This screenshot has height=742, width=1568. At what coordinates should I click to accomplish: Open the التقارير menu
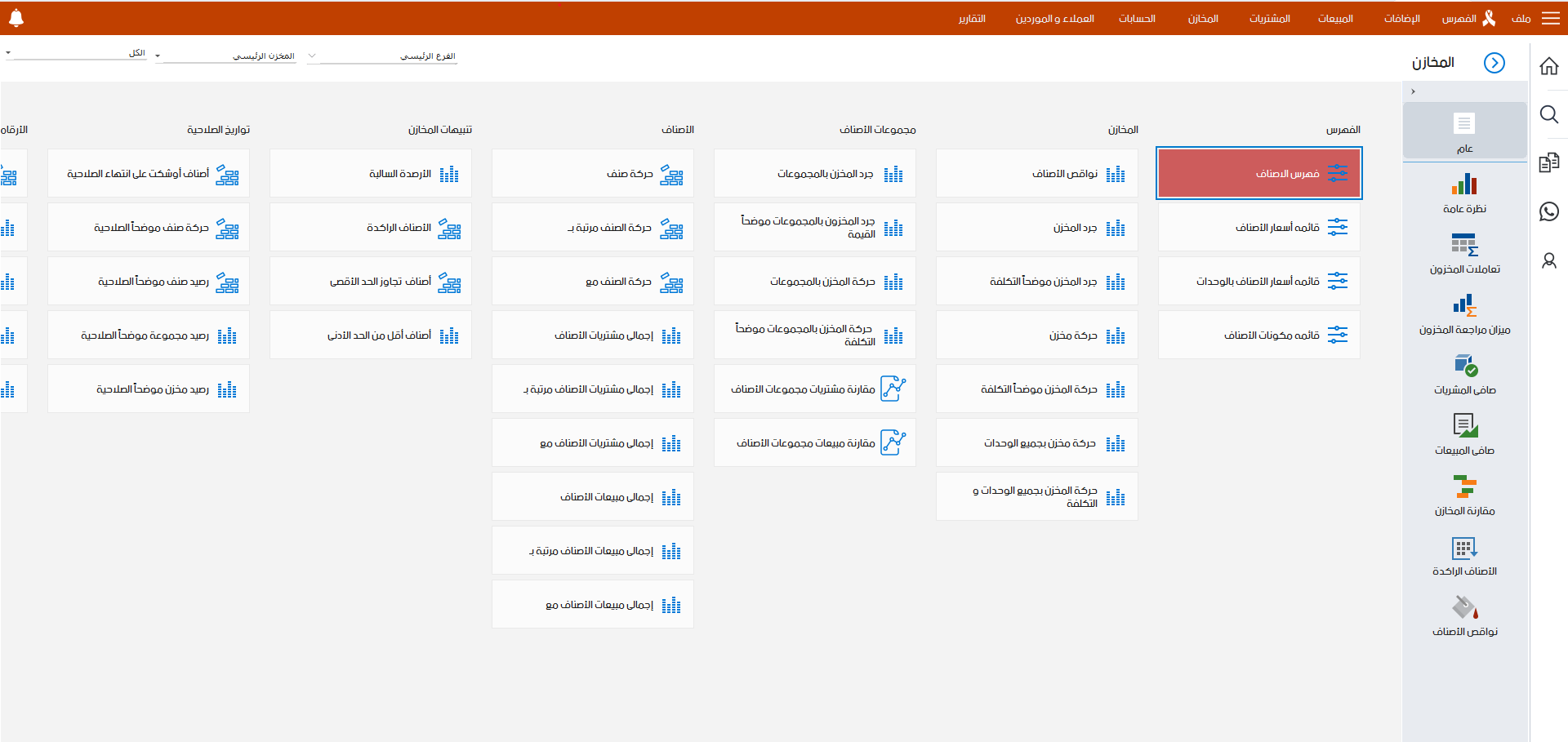(973, 18)
